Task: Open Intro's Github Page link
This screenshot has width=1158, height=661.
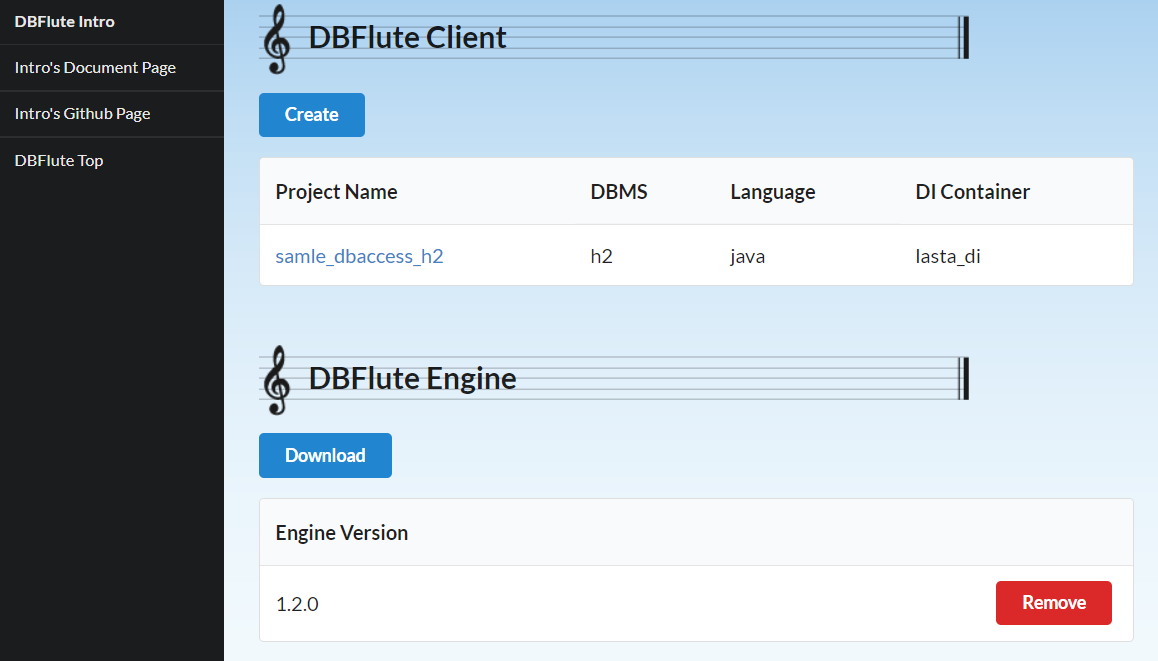Action: 83,114
